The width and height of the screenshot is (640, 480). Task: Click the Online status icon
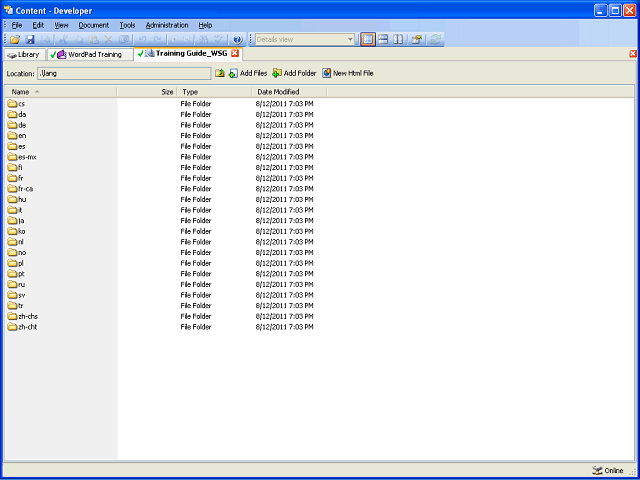click(597, 471)
